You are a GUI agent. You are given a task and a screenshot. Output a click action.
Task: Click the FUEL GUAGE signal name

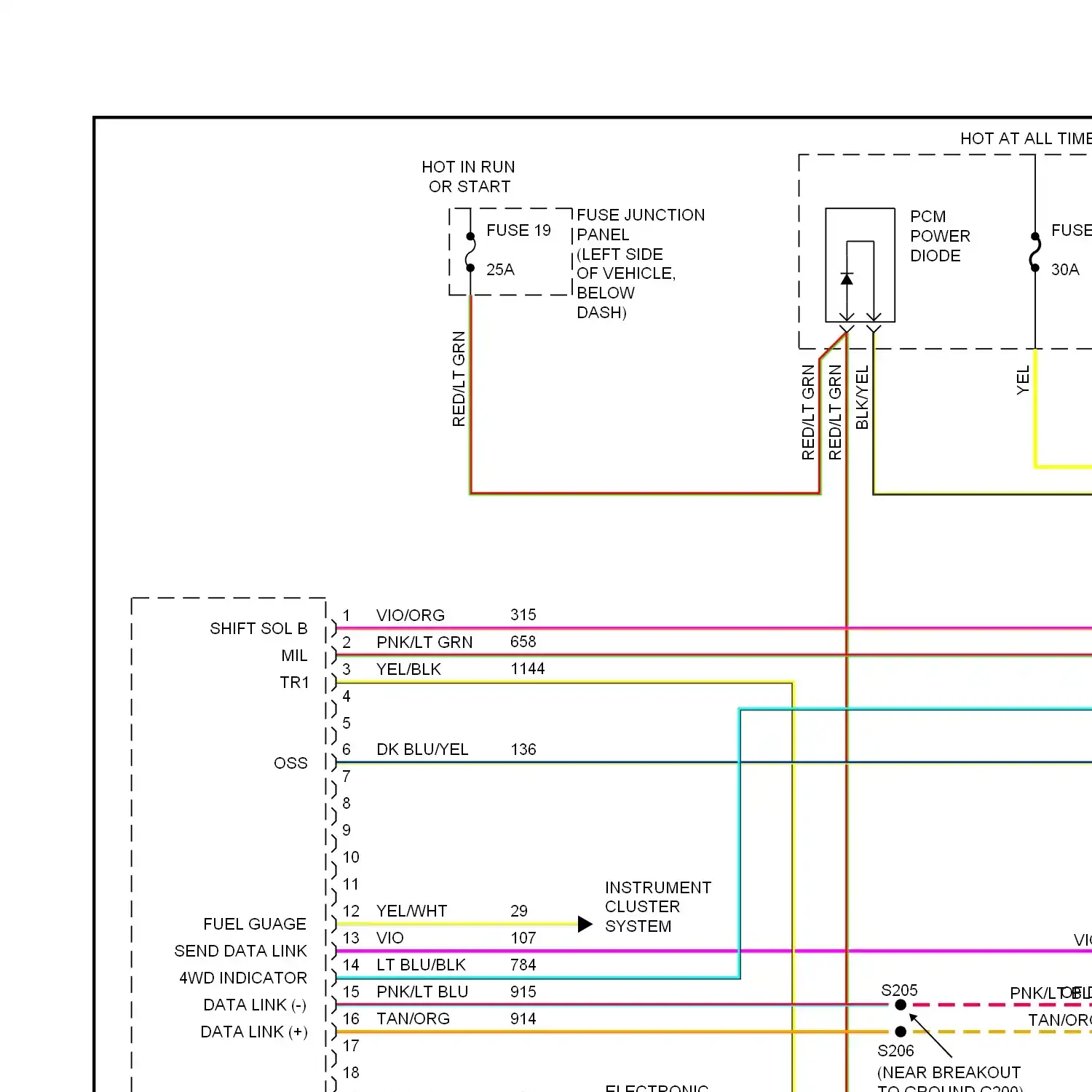point(255,924)
